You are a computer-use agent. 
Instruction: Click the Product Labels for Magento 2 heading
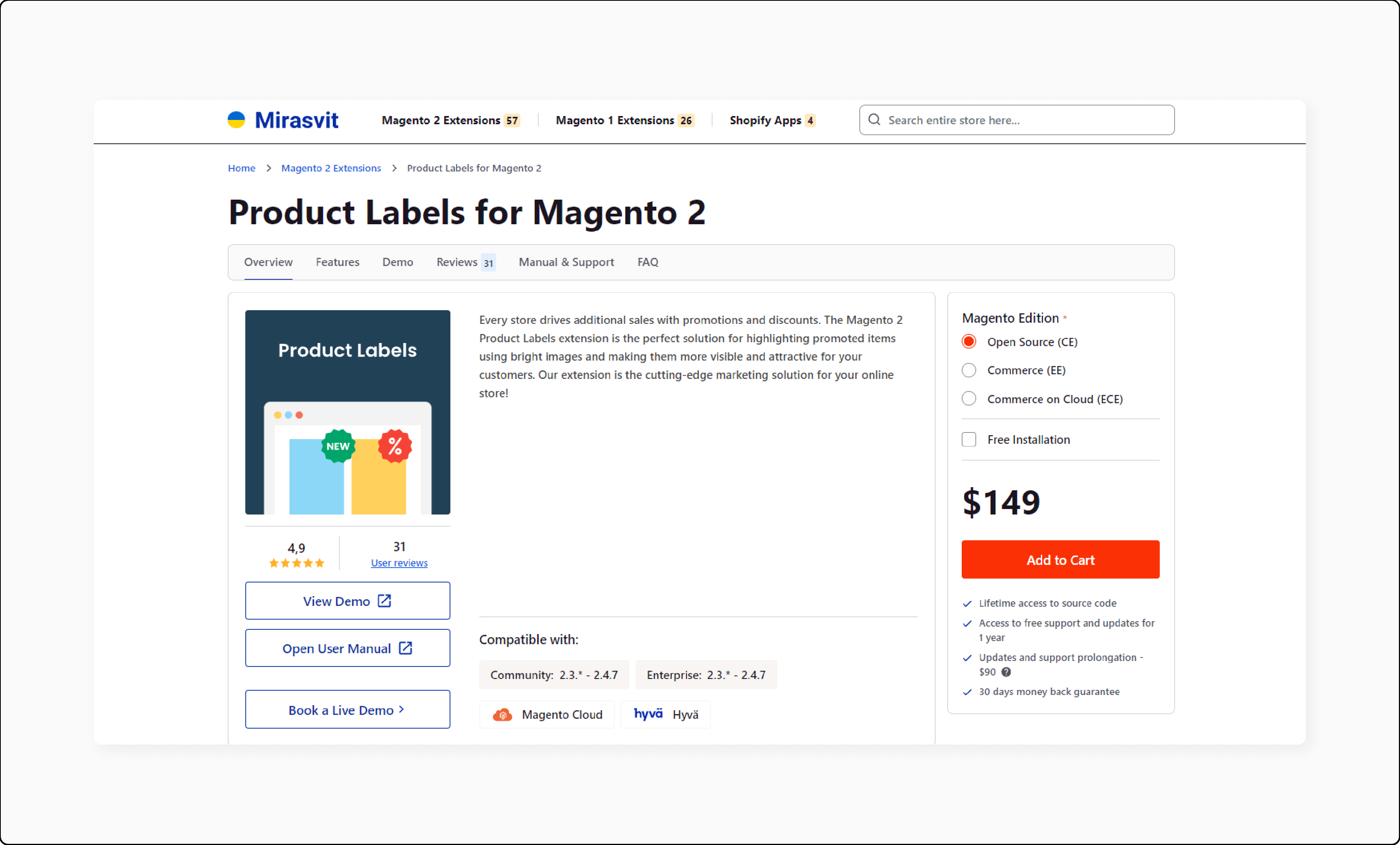coord(466,213)
